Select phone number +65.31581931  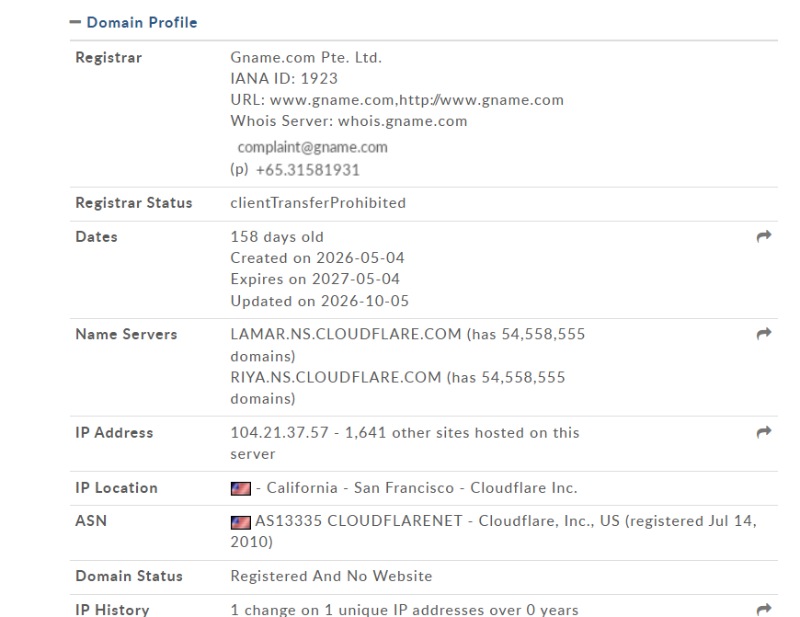(308, 170)
